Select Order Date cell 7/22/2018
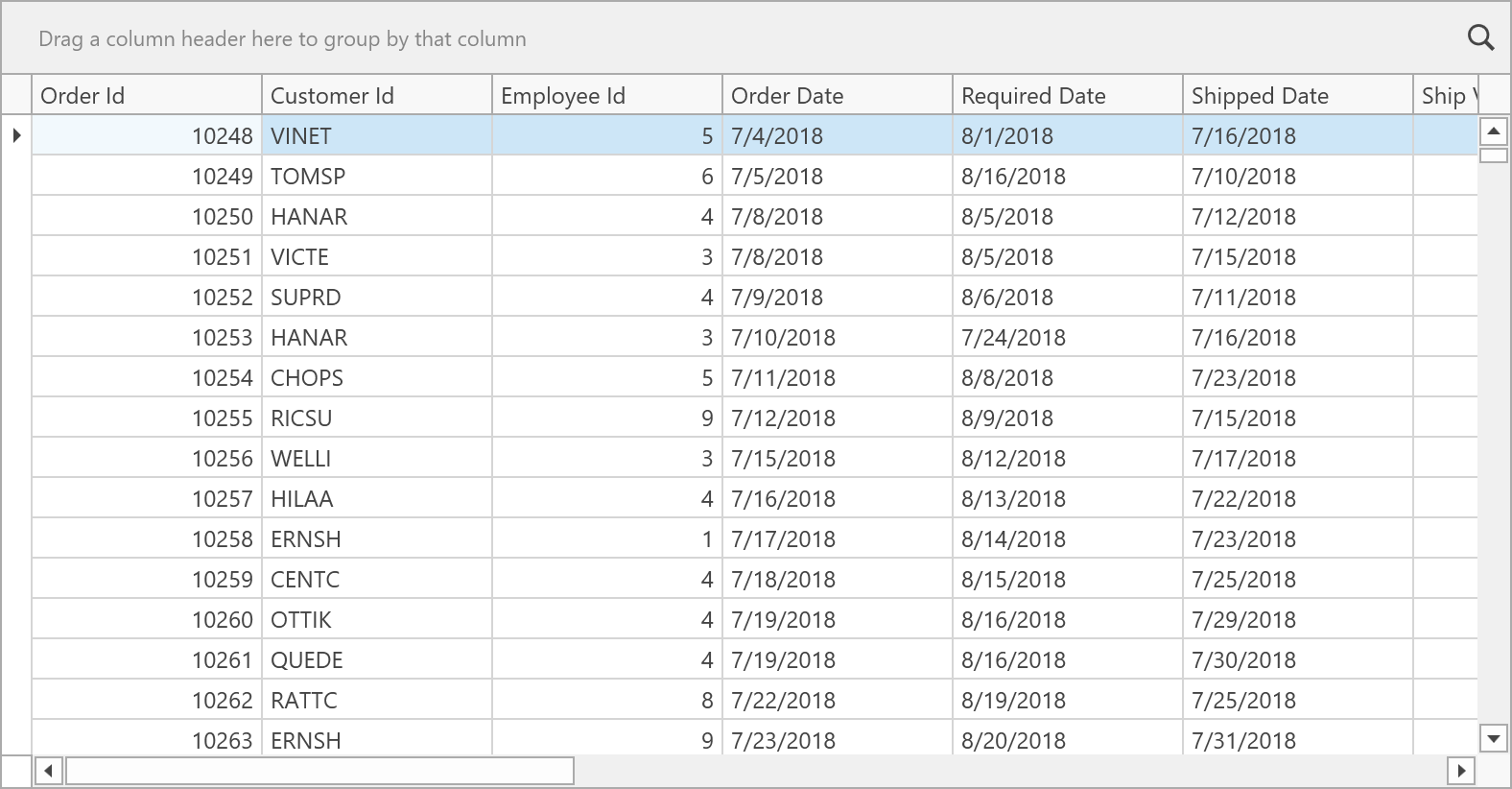 click(838, 700)
